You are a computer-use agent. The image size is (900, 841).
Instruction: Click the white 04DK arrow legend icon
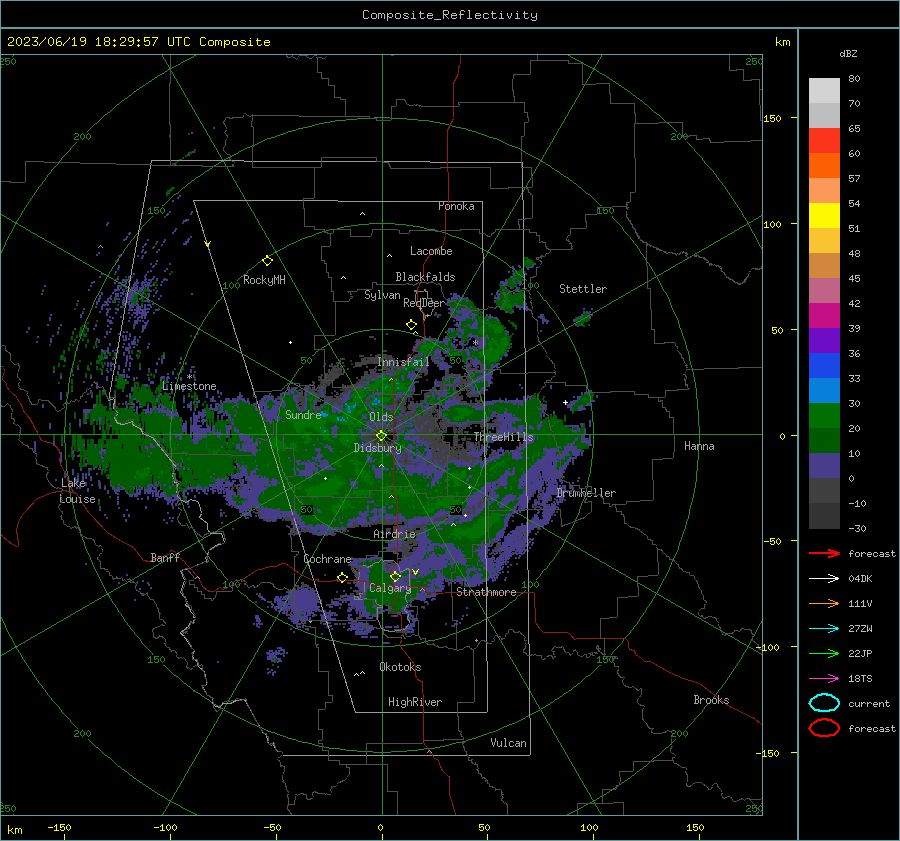pyautogui.click(x=824, y=579)
